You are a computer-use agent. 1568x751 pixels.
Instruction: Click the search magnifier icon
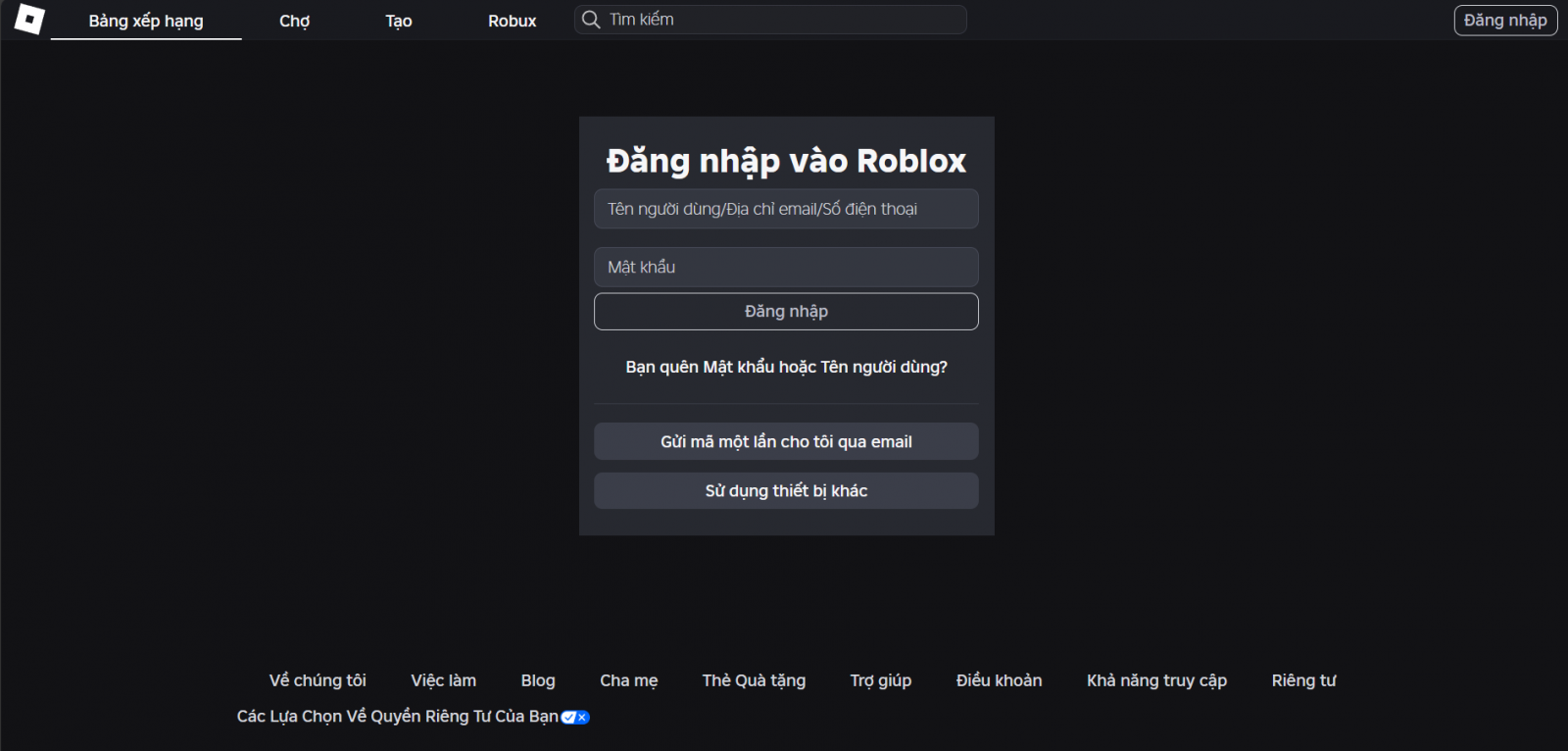click(591, 20)
